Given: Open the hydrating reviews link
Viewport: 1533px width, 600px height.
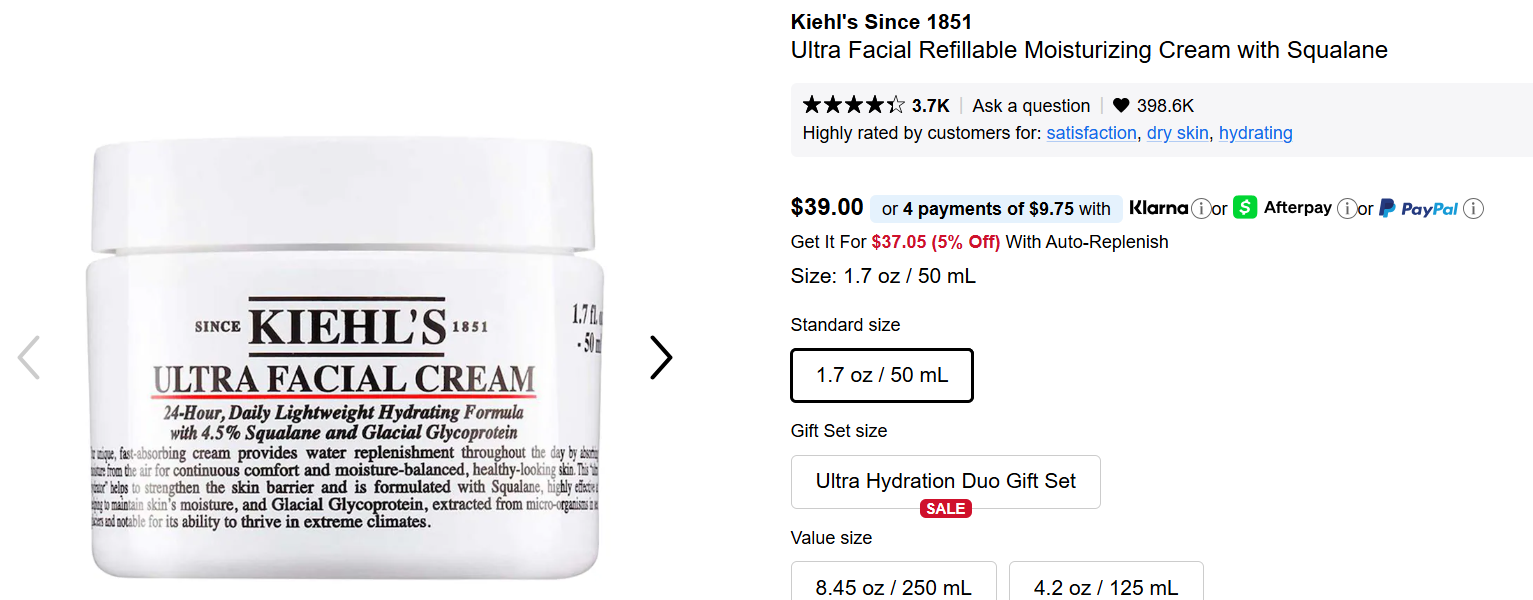Looking at the screenshot, I should click(1255, 132).
